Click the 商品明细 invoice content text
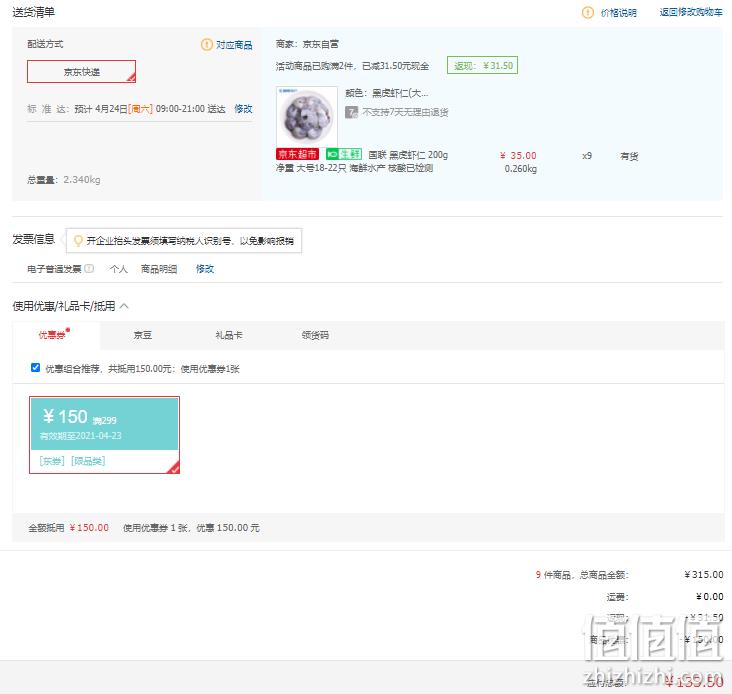732x694 pixels. (159, 269)
